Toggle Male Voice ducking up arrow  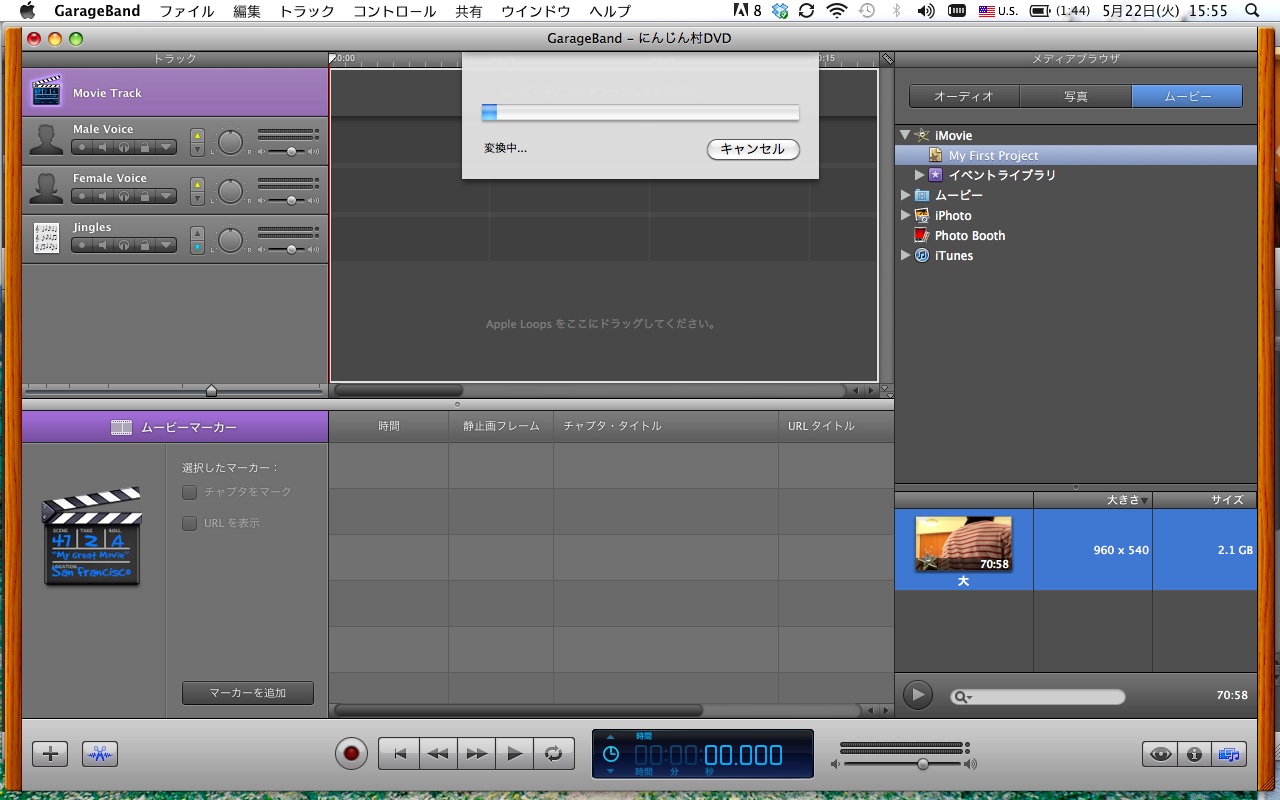tap(197, 135)
